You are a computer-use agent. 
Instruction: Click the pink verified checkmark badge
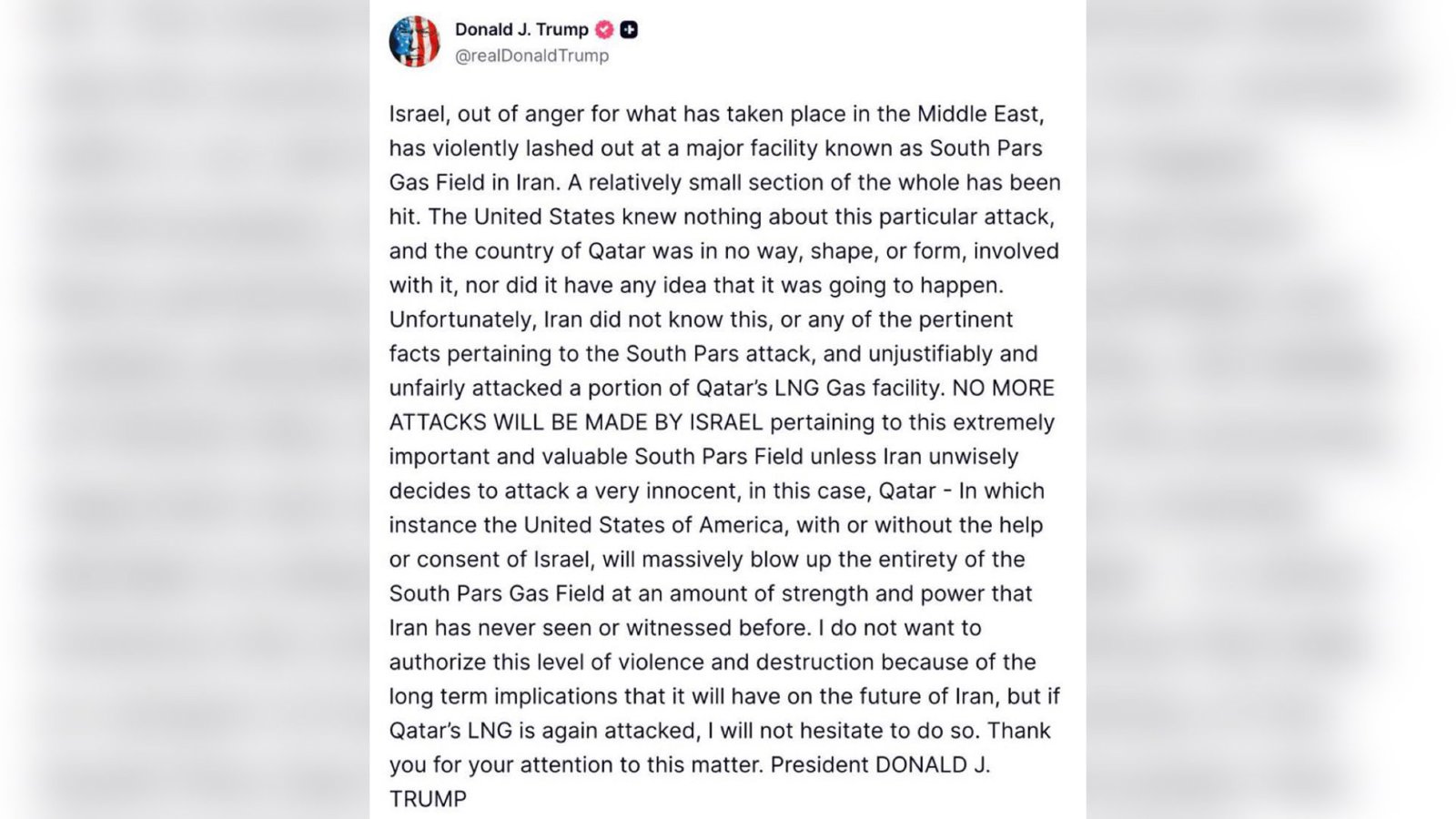[x=604, y=30]
